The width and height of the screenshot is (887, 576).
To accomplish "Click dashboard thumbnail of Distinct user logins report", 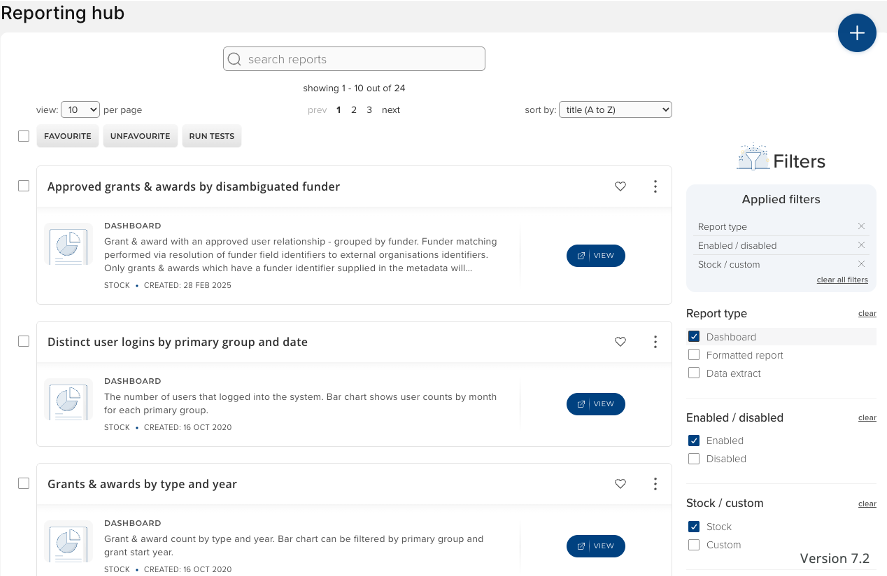I will tap(69, 400).
